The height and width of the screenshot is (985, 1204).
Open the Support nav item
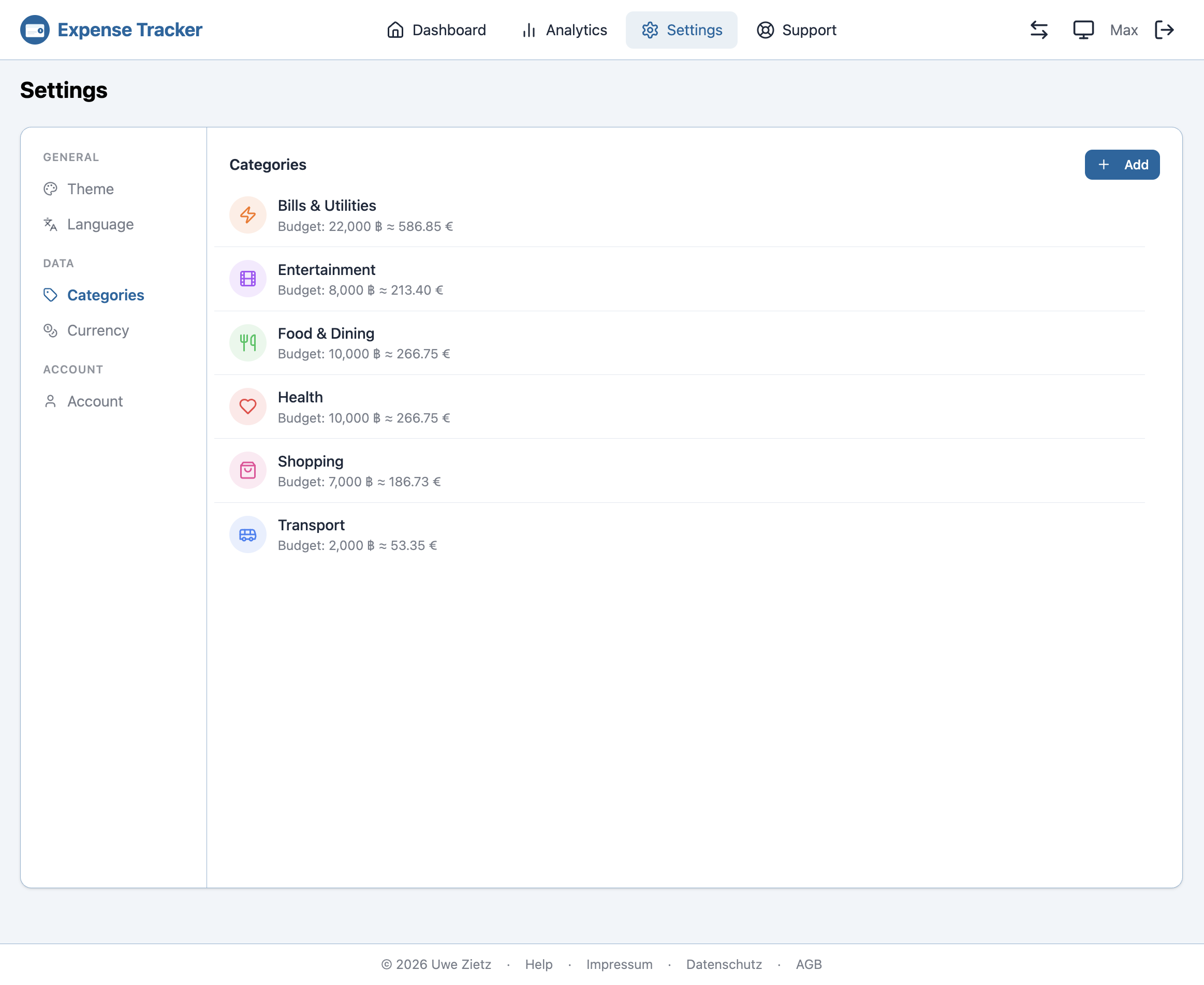(x=796, y=30)
